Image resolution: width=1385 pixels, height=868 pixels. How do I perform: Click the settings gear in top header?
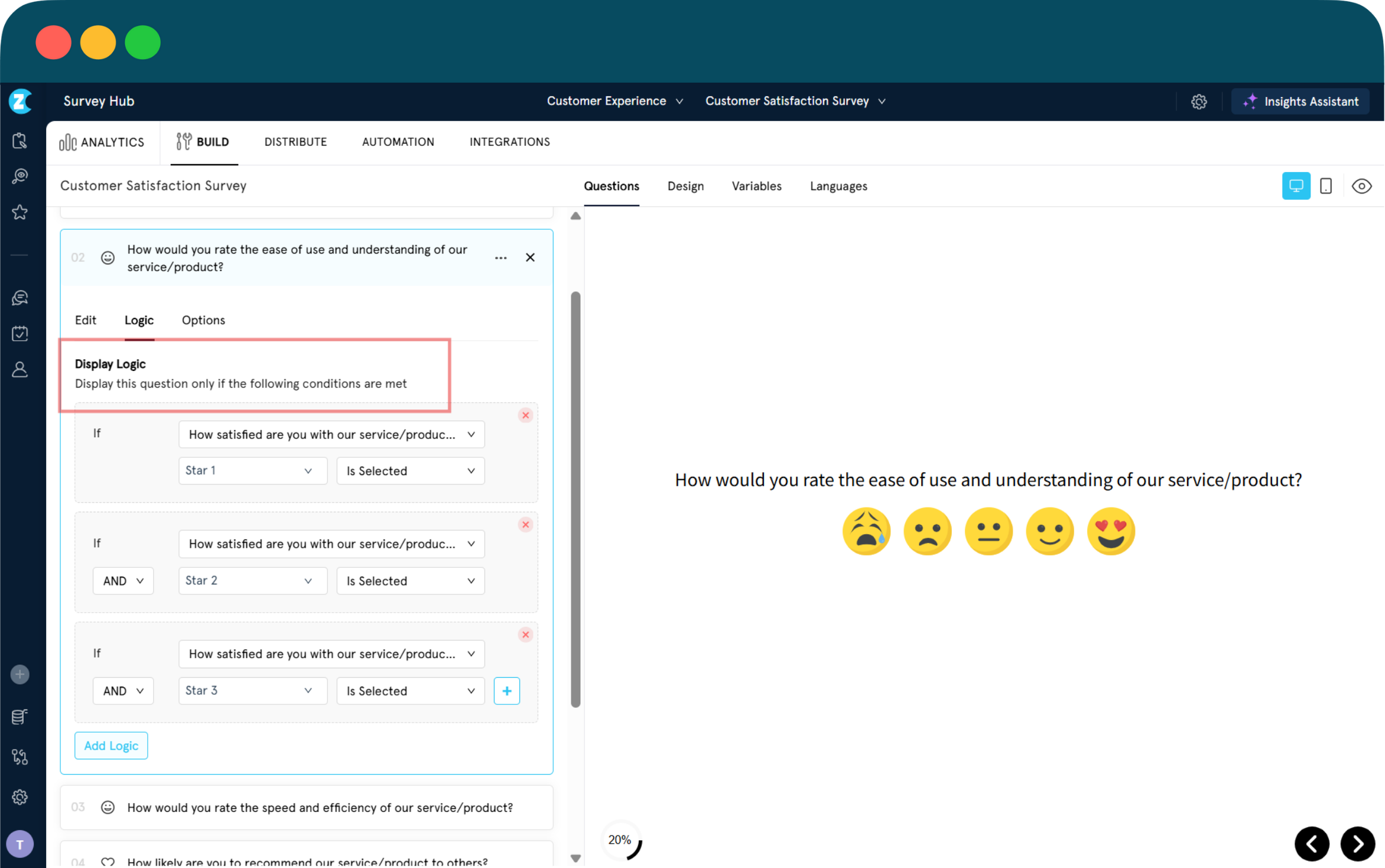point(1198,102)
